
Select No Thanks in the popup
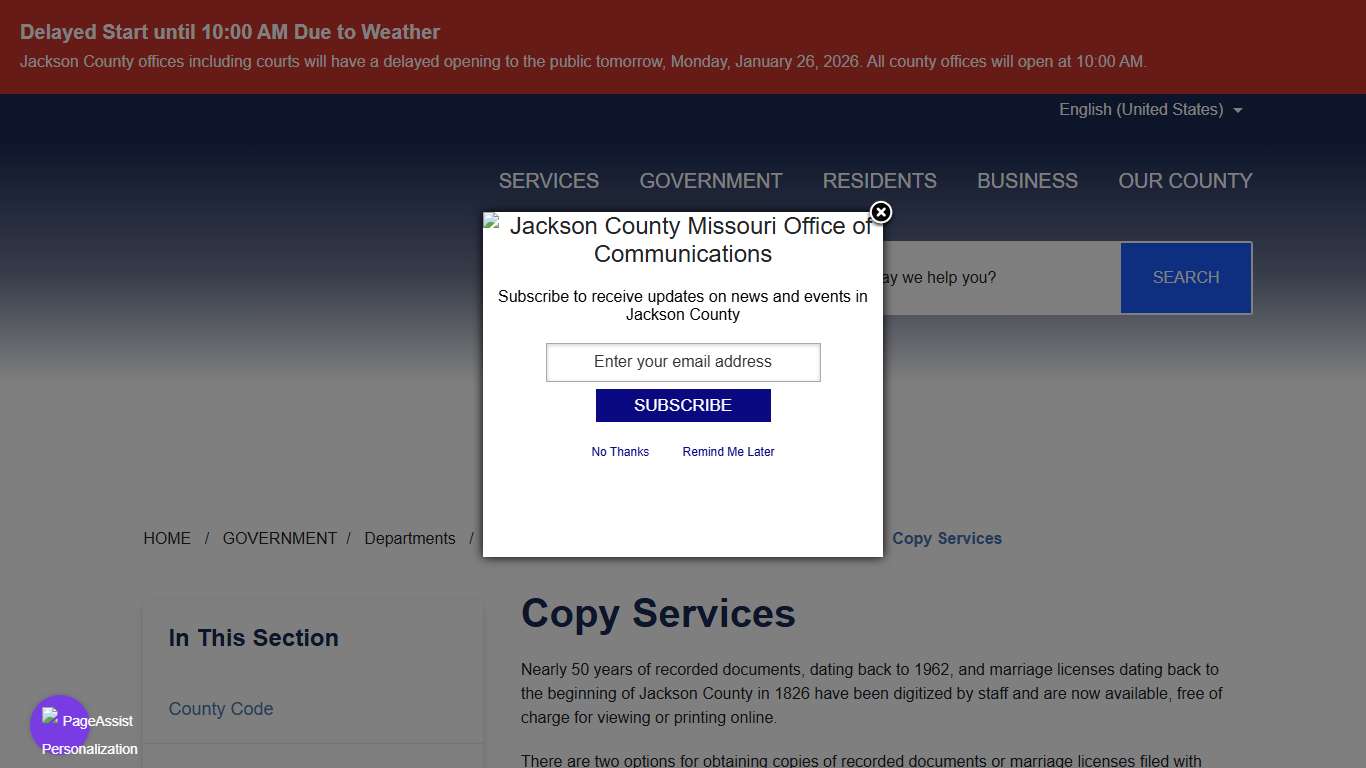(x=620, y=451)
